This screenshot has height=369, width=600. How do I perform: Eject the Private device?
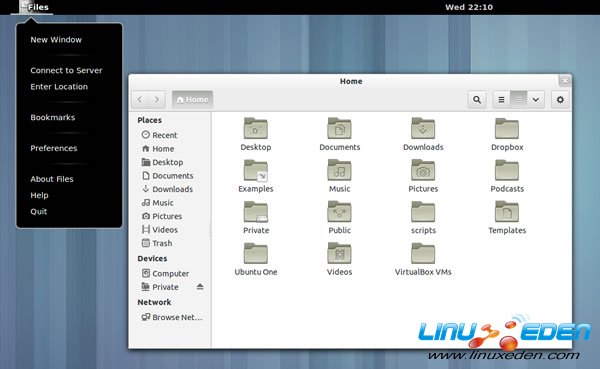pyautogui.click(x=200, y=287)
